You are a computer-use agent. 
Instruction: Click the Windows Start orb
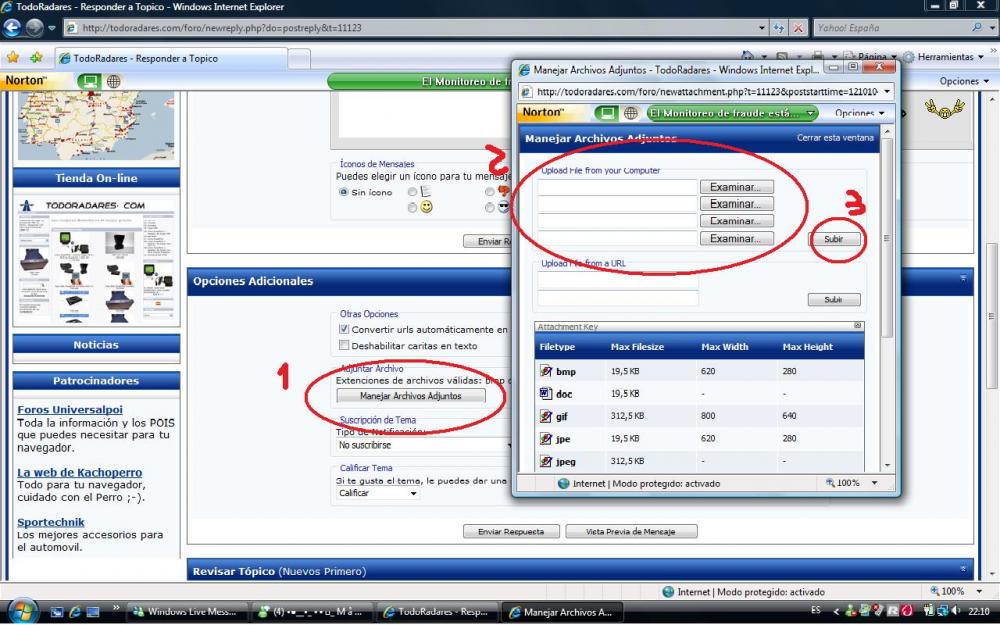coord(22,611)
